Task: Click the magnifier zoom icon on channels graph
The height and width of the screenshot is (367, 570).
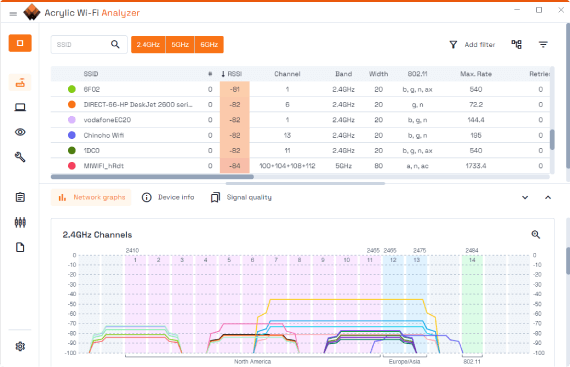Action: tap(535, 234)
